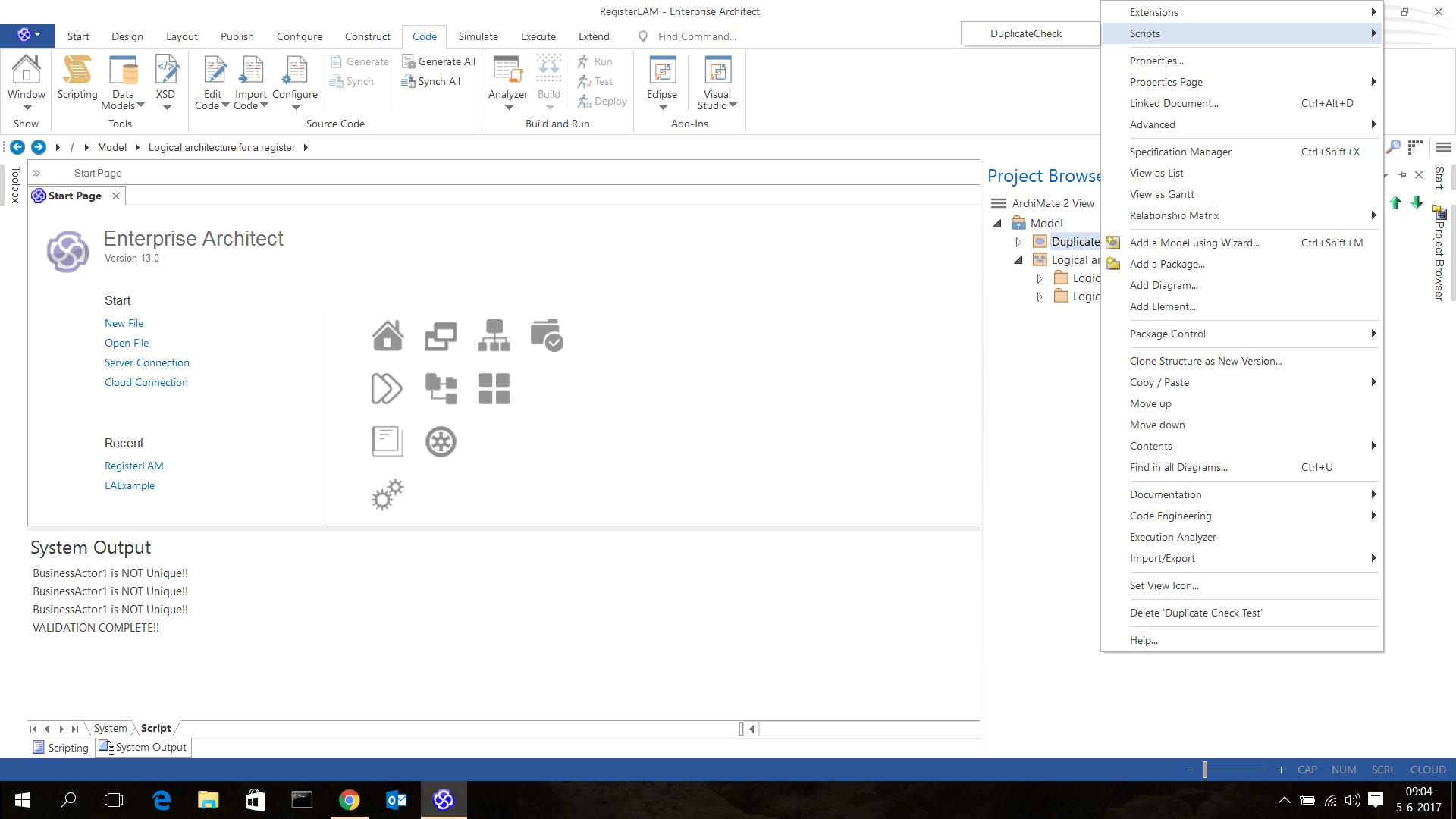
Task: Click the Open File link
Action: click(127, 343)
